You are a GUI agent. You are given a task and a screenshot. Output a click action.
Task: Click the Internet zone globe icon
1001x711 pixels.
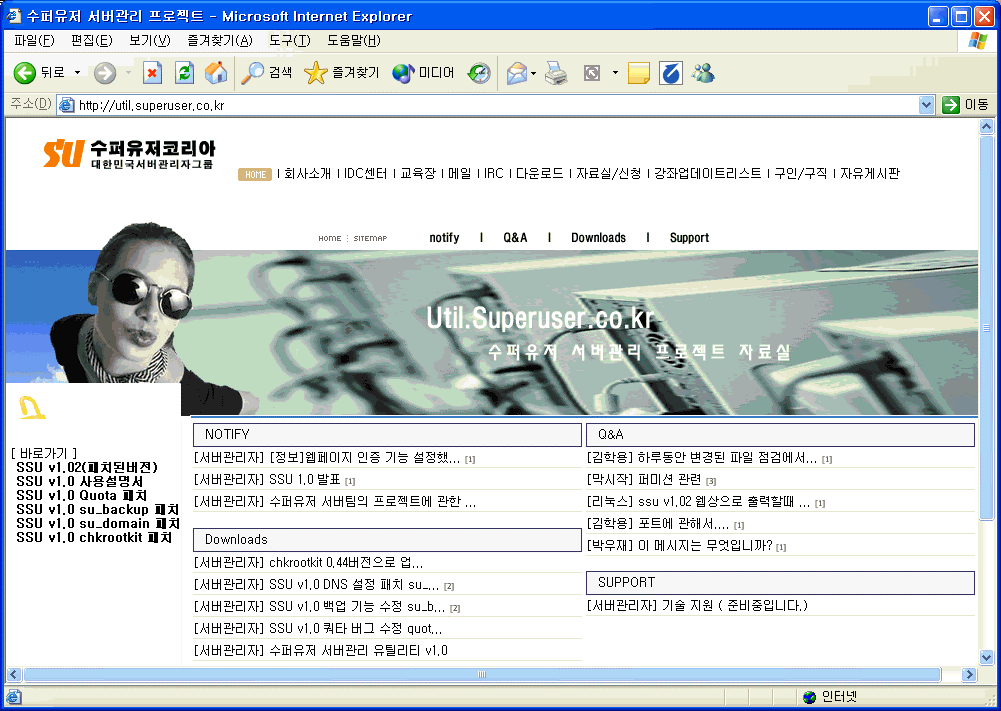tap(809, 697)
